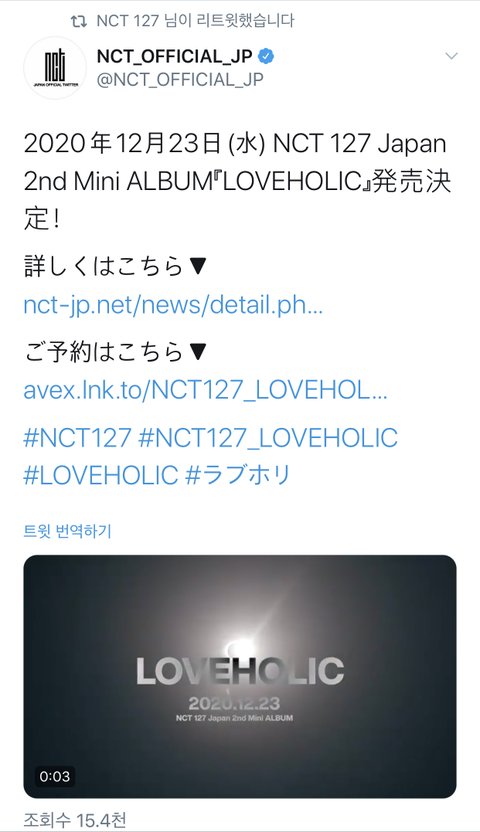
Task: Select the tweet text about LOVEHOLIC release
Action: (237, 181)
